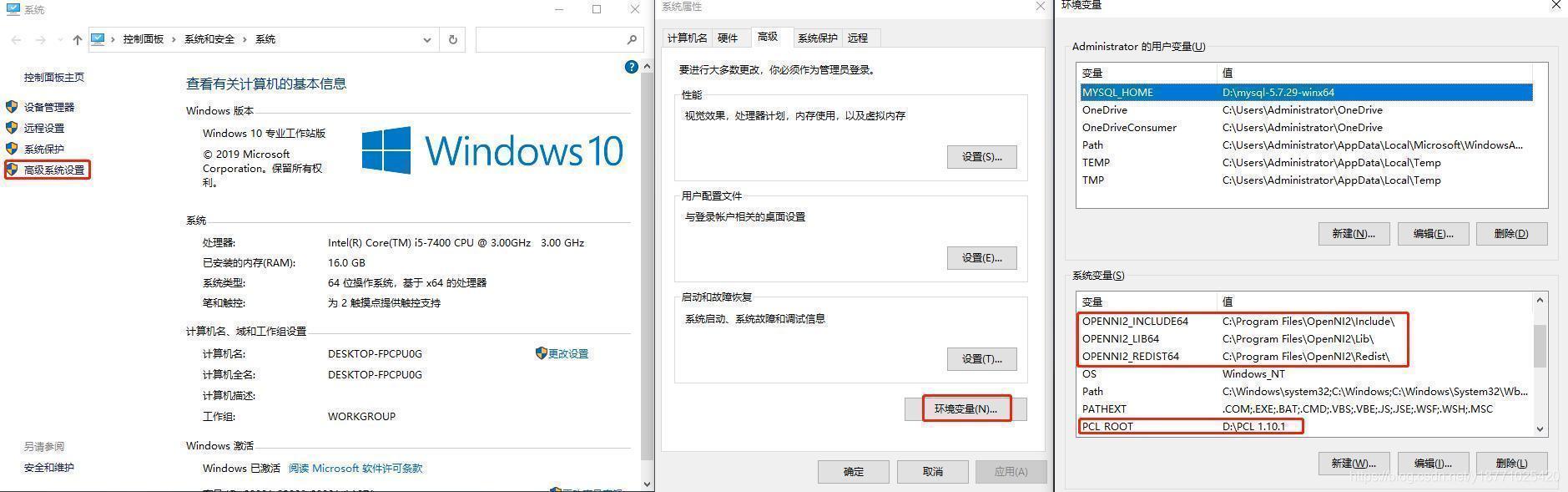Click the disabled Apply (A) button
The height and width of the screenshot is (492, 1568).
[1011, 471]
